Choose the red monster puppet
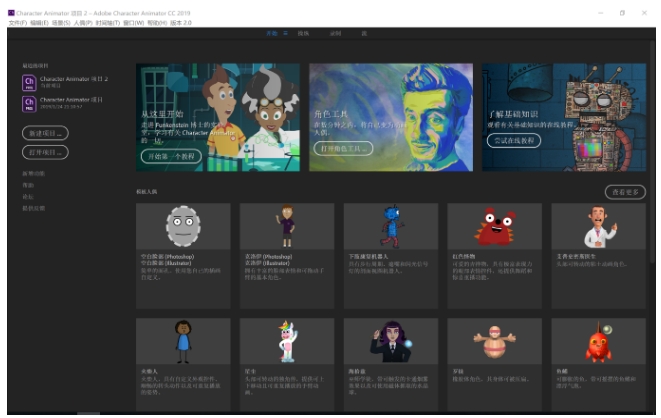Viewport: 661px width, 418px height. [494, 226]
